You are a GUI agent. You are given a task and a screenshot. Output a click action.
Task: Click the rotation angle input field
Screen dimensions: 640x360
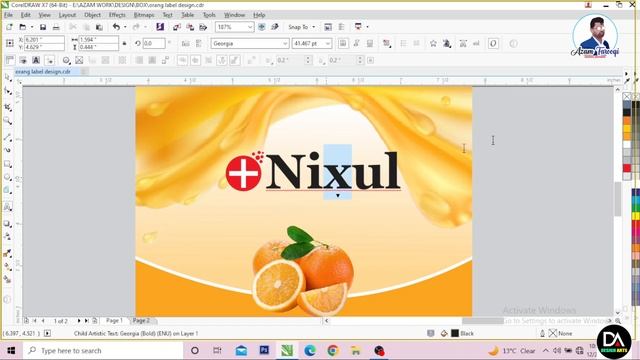154,43
